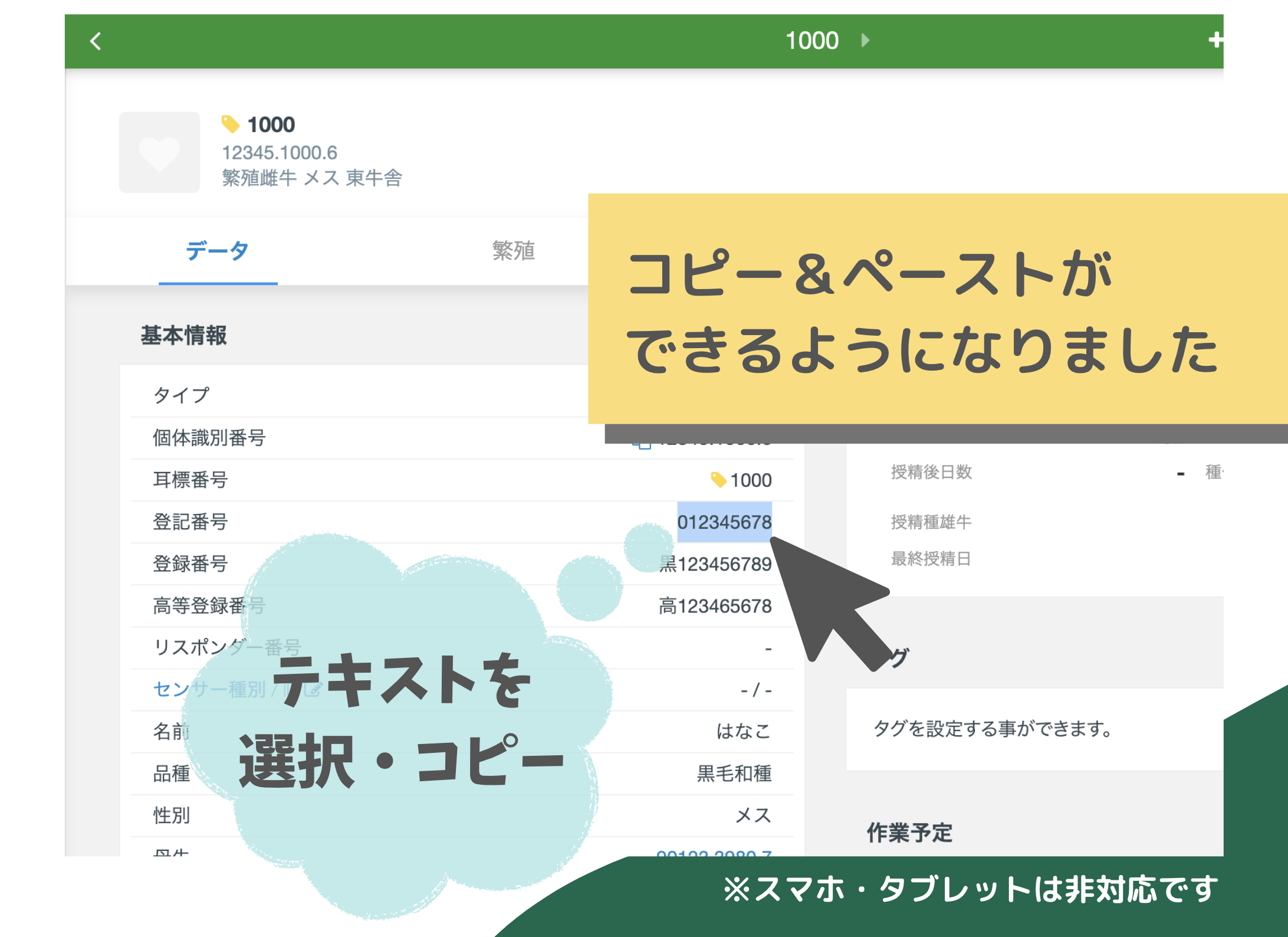
Task: Click the 耳標番号 row label
Action: tap(190, 480)
